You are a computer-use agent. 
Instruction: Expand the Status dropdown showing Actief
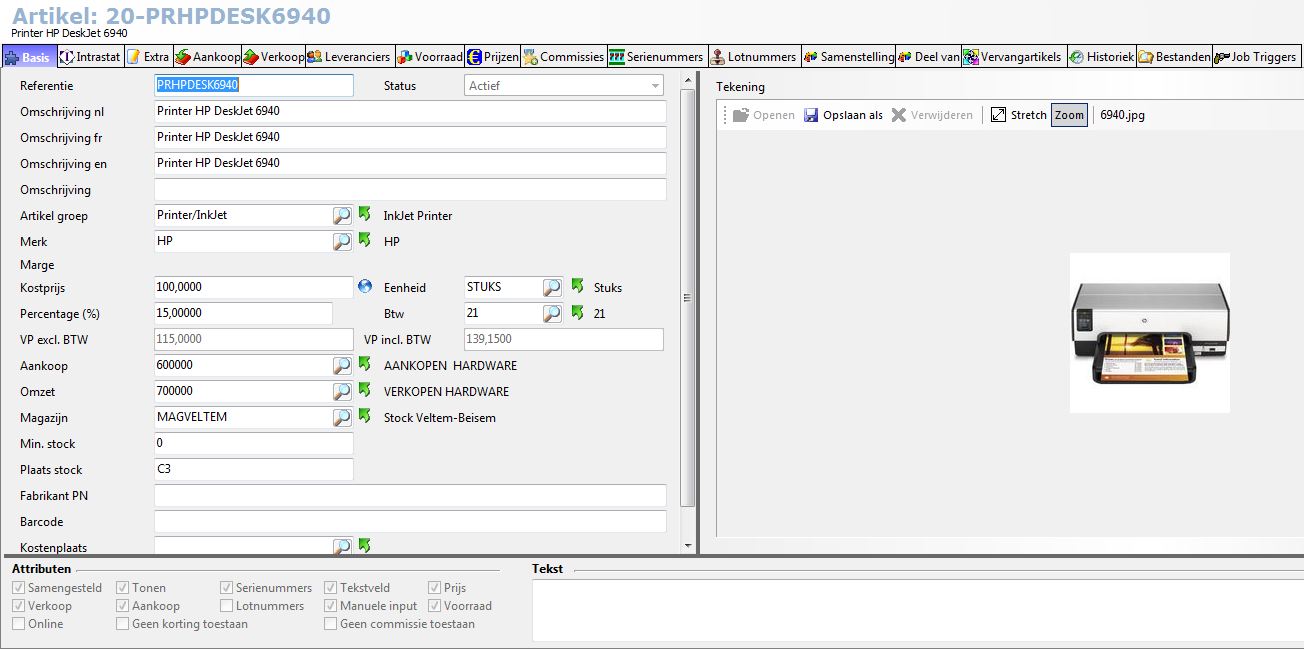point(655,86)
